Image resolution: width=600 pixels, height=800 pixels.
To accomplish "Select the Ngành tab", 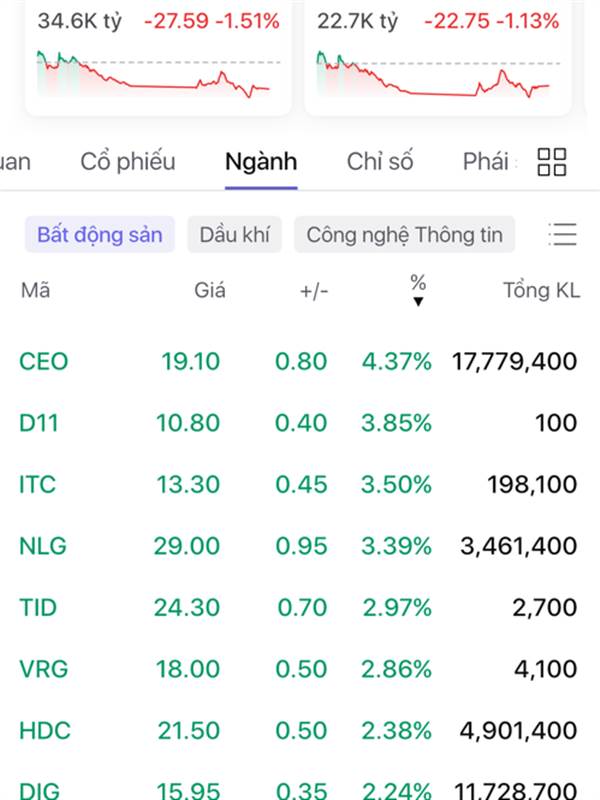I will [x=261, y=162].
